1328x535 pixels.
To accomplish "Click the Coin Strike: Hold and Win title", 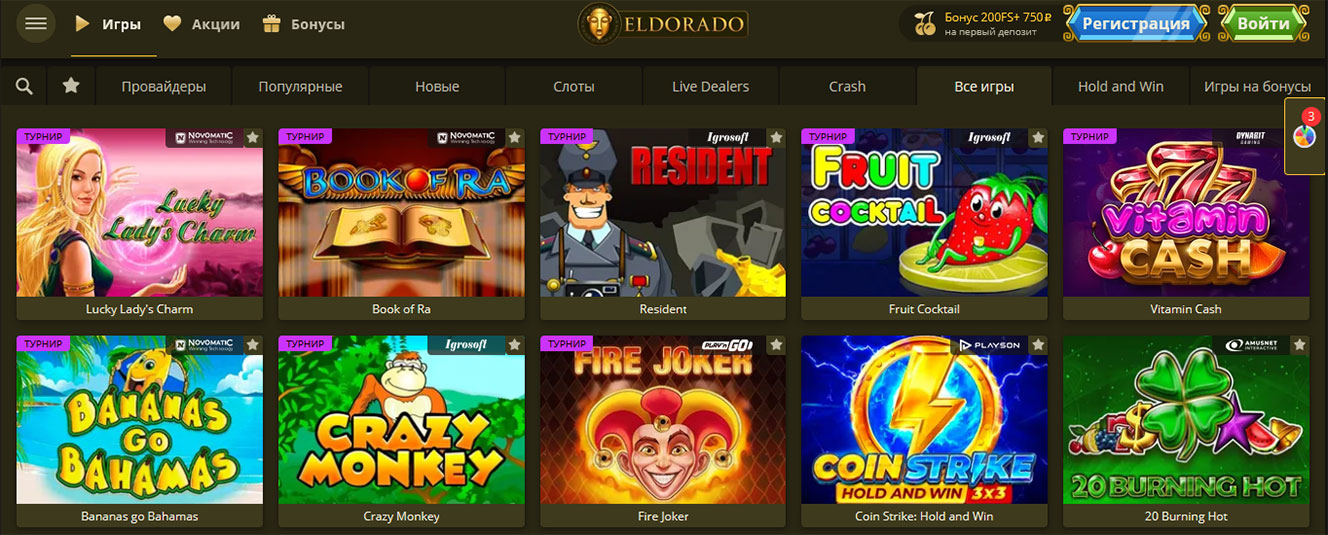I will click(x=924, y=516).
